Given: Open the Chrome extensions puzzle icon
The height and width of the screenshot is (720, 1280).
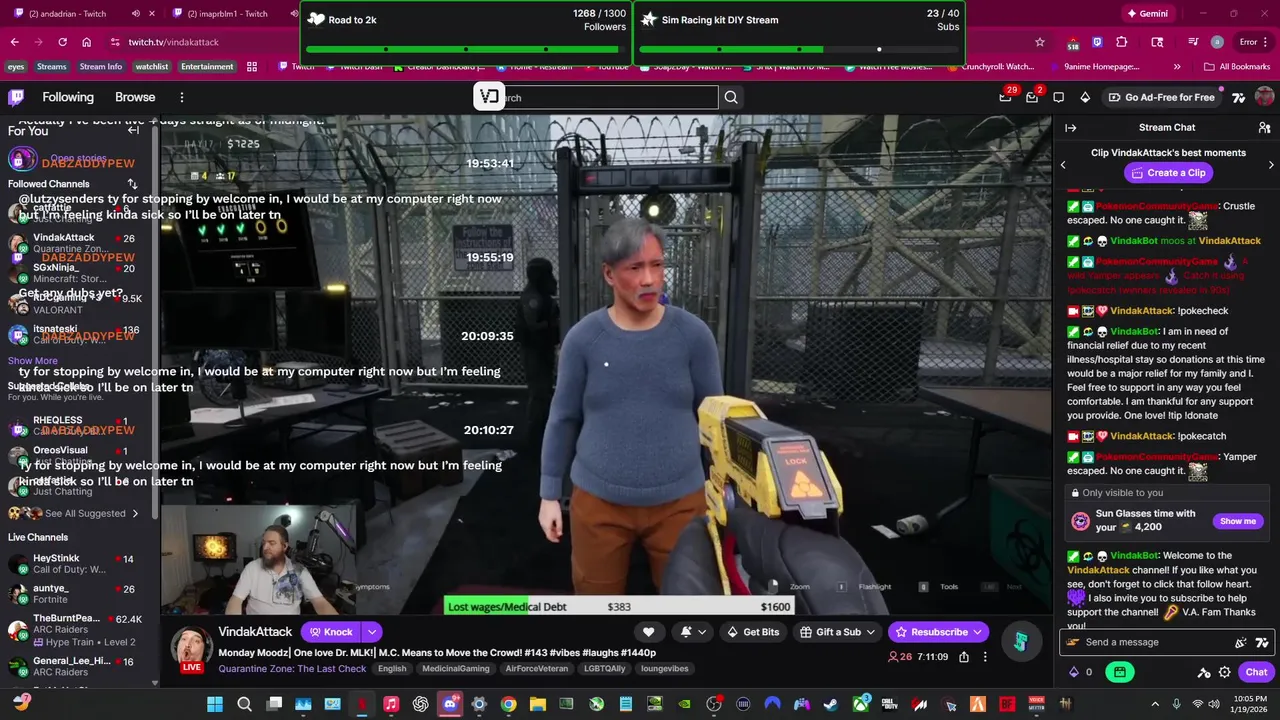Looking at the screenshot, I should pos(1121,42).
